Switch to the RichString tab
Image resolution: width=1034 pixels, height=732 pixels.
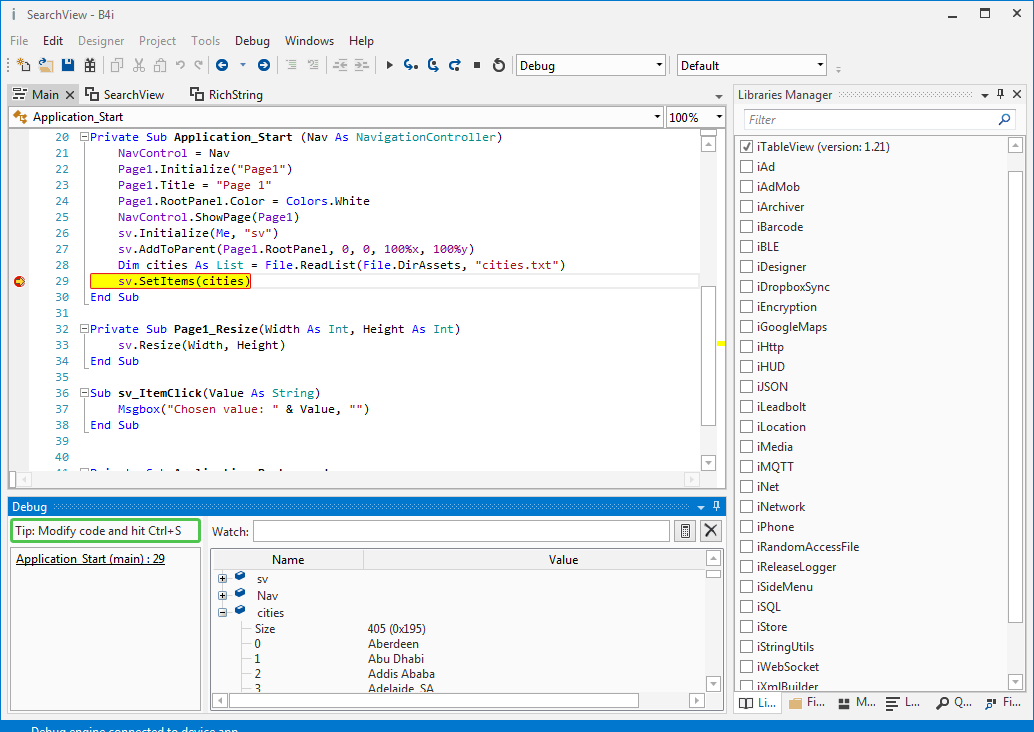click(x=226, y=94)
